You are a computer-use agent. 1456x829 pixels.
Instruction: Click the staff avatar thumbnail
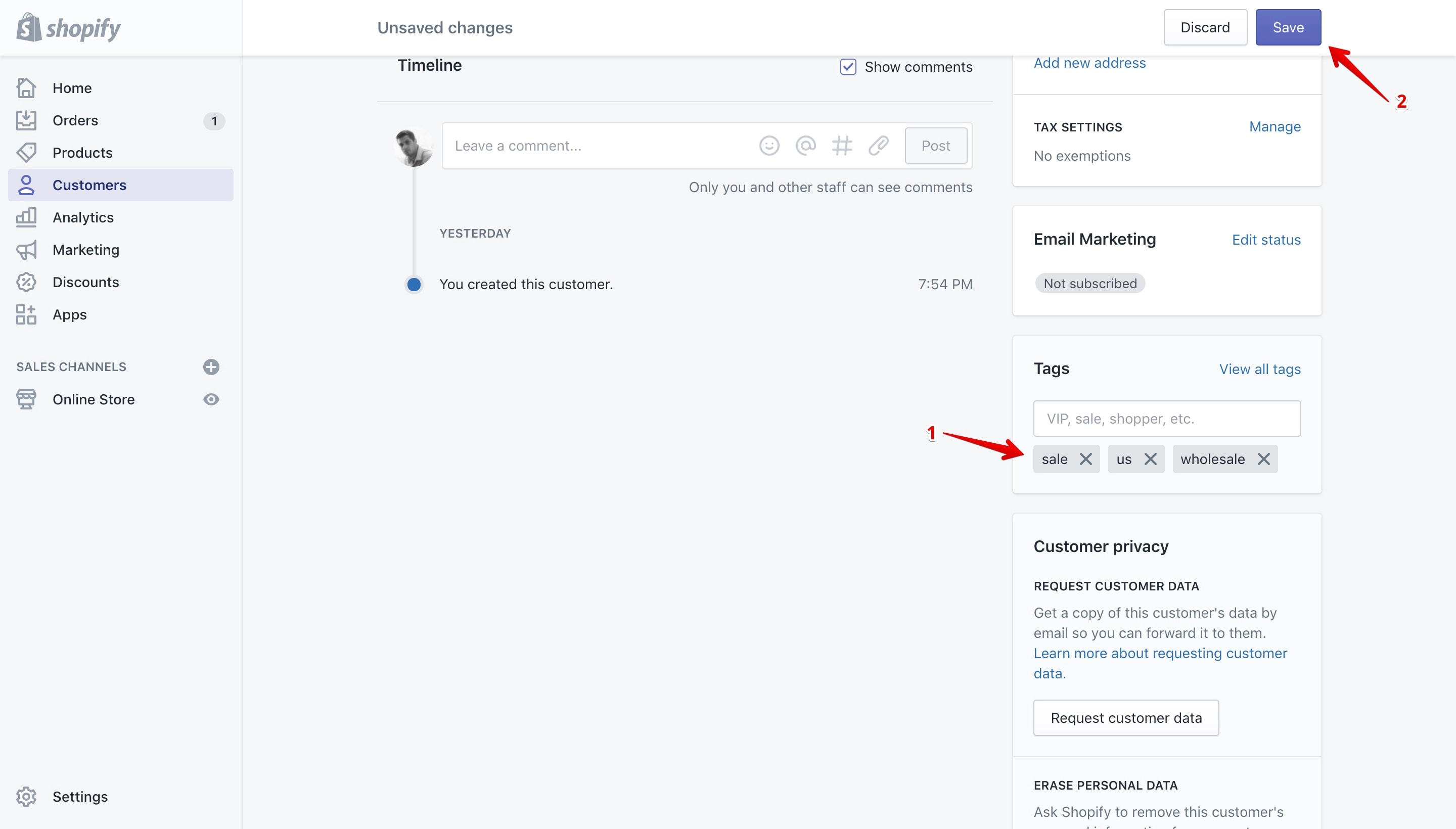click(414, 146)
